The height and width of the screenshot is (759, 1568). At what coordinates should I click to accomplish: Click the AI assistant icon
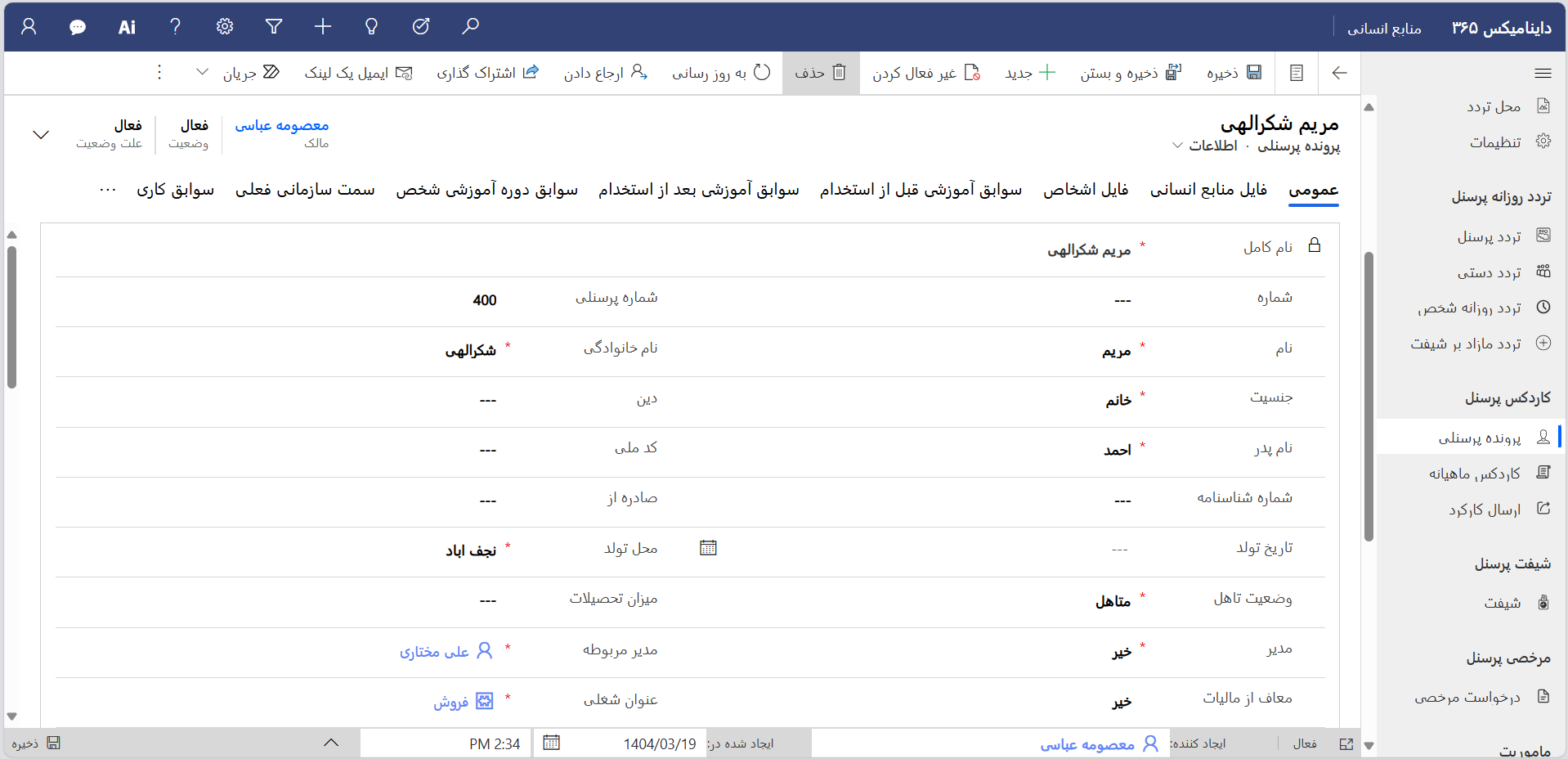[x=127, y=27]
